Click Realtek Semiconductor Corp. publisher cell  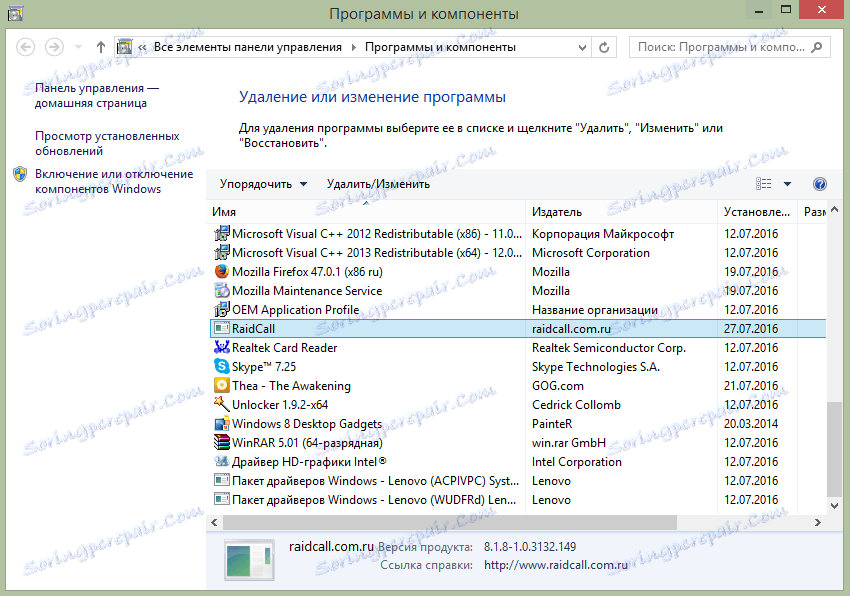pyautogui.click(x=609, y=348)
